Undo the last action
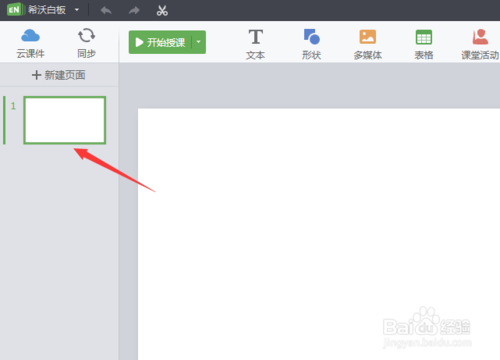The height and width of the screenshot is (360, 500). [106, 11]
